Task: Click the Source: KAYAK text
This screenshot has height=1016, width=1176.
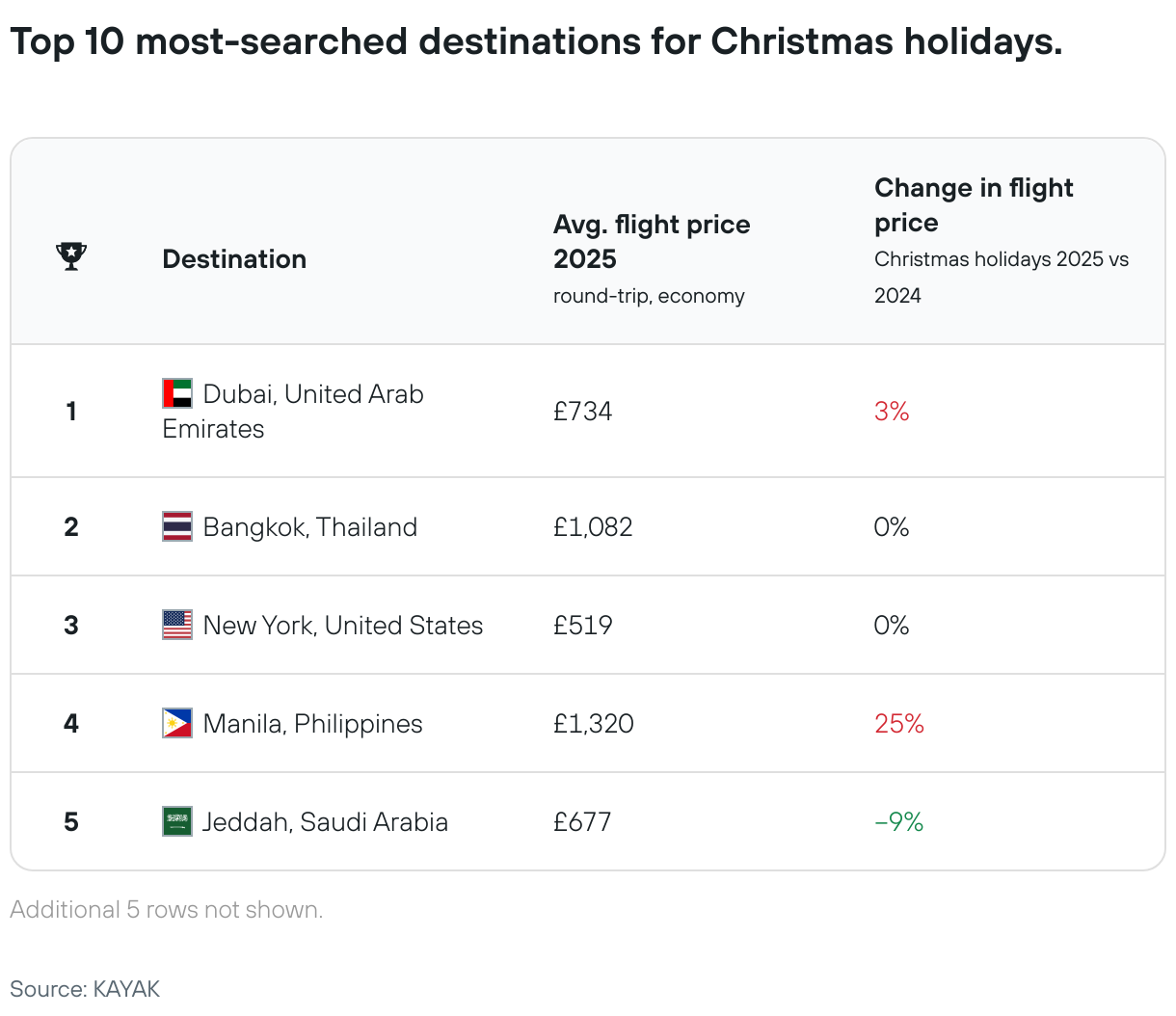Action: [x=85, y=989]
